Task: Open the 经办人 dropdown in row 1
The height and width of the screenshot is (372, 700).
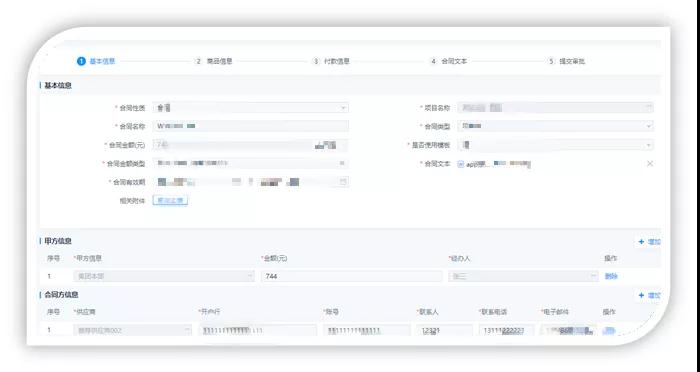Action: pos(523,276)
